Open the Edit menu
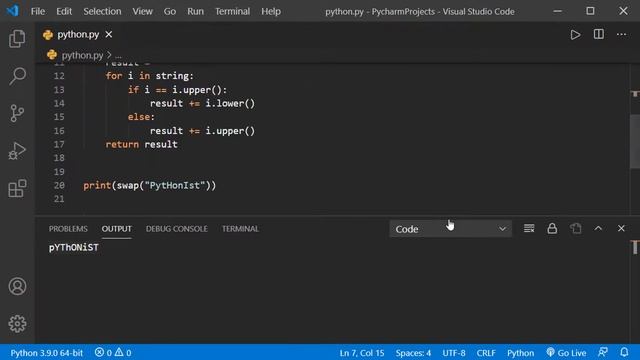 [64, 11]
